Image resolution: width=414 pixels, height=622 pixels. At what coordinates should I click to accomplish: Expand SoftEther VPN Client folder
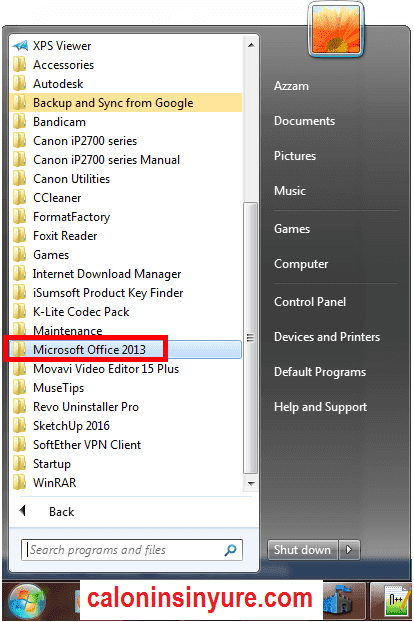click(125, 445)
